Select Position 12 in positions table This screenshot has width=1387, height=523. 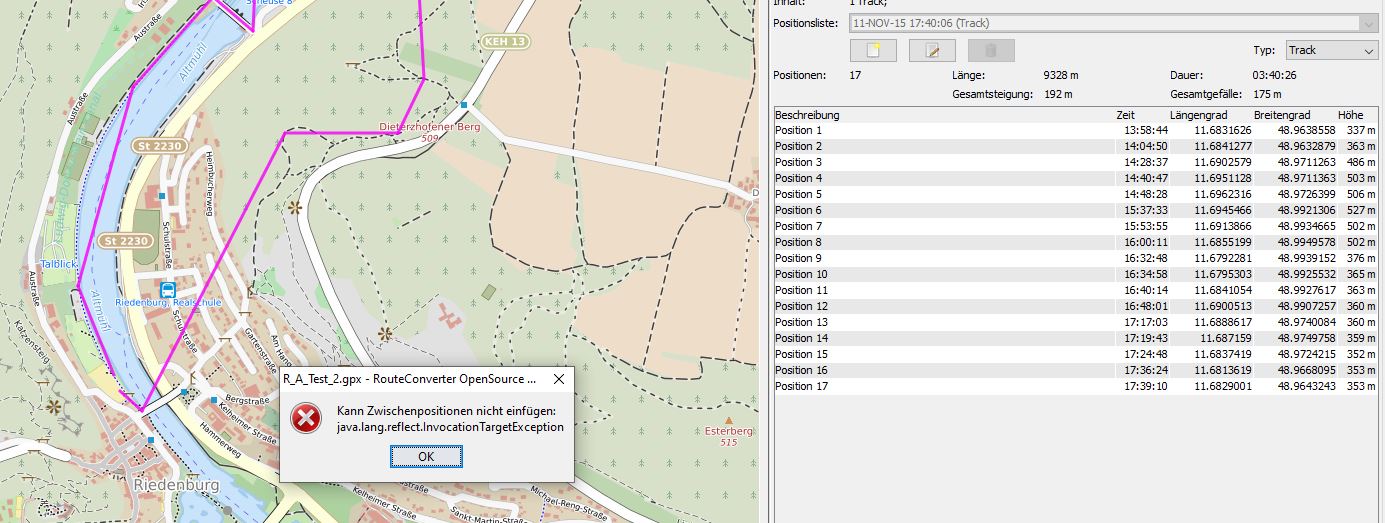click(802, 306)
